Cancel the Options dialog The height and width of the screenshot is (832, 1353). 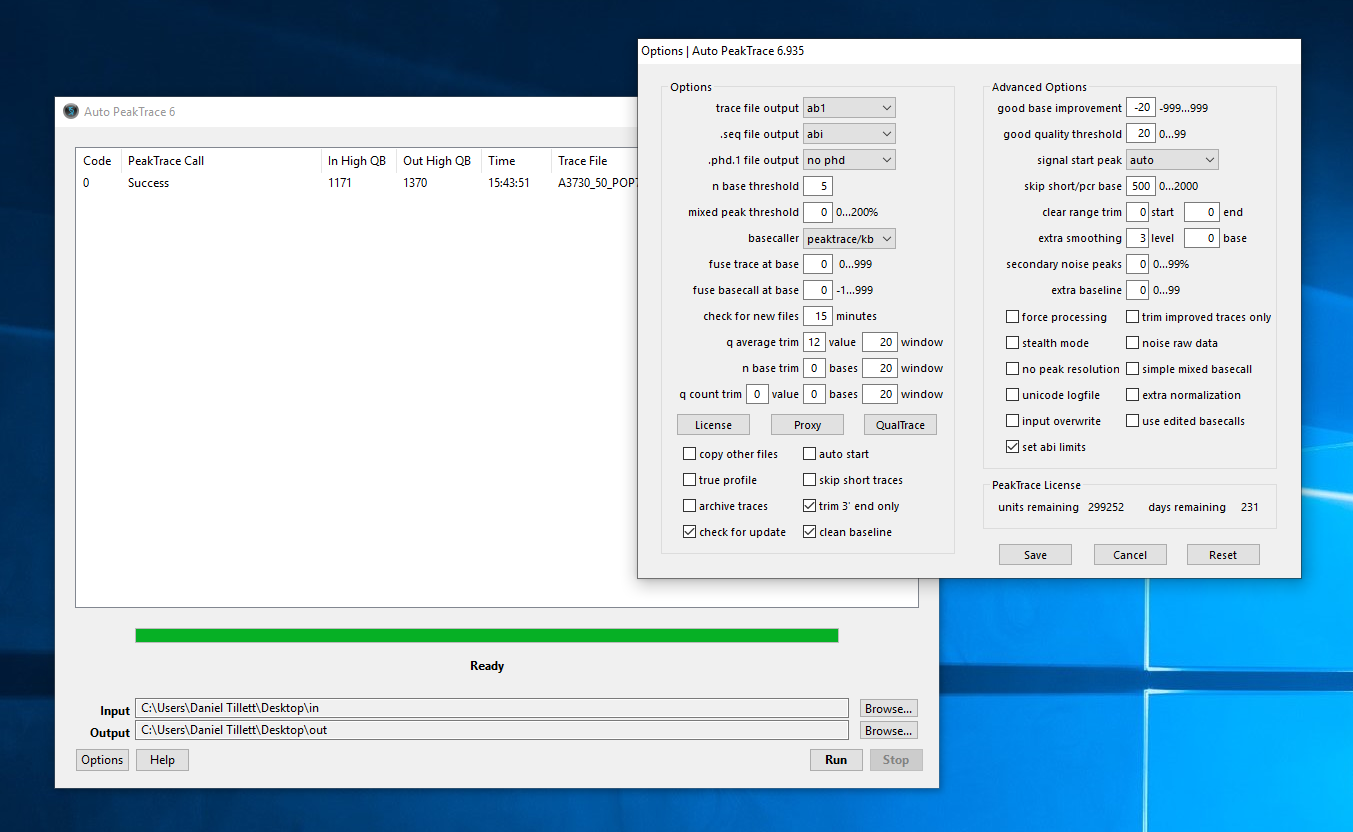1129,555
